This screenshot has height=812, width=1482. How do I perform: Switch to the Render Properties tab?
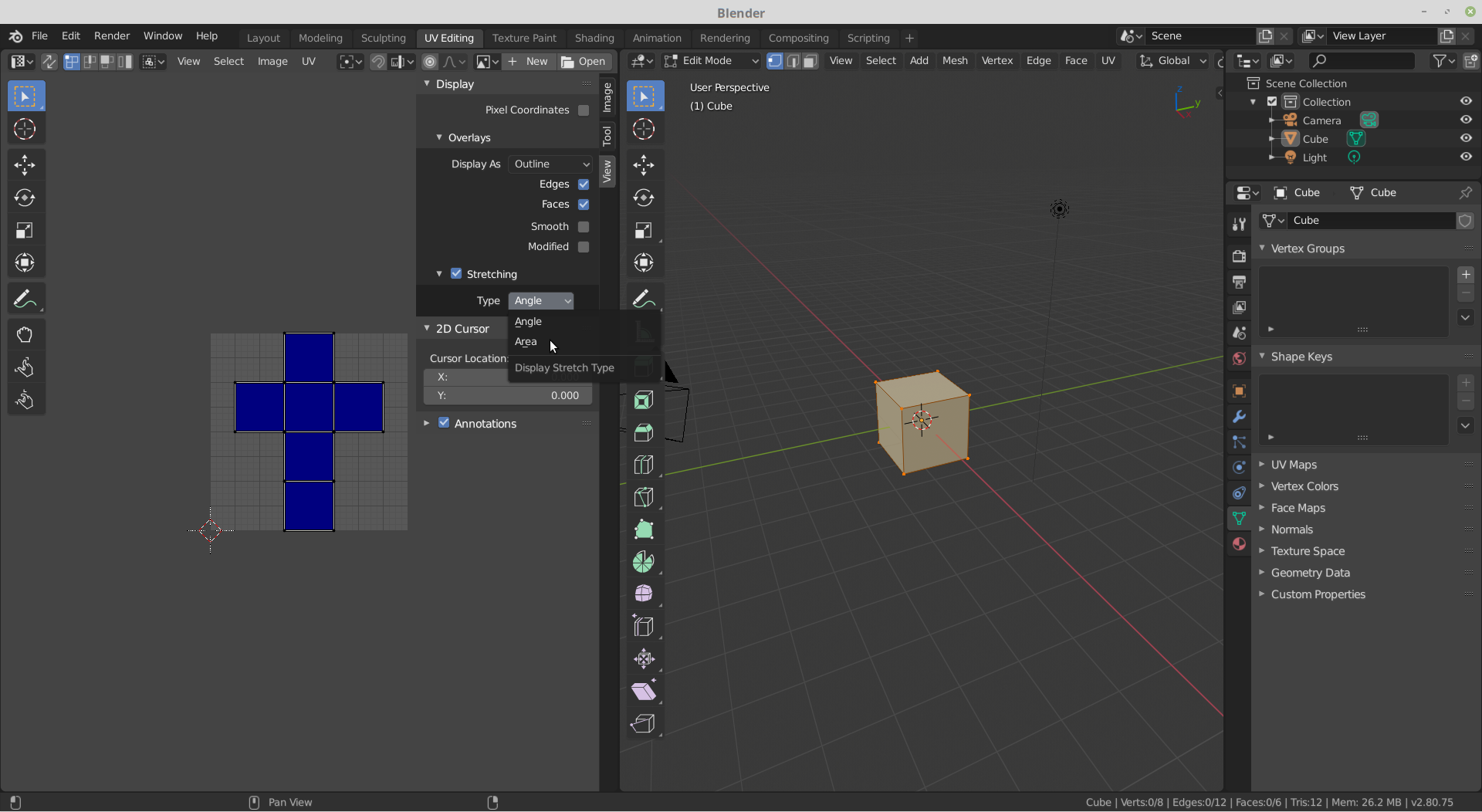tap(1239, 255)
